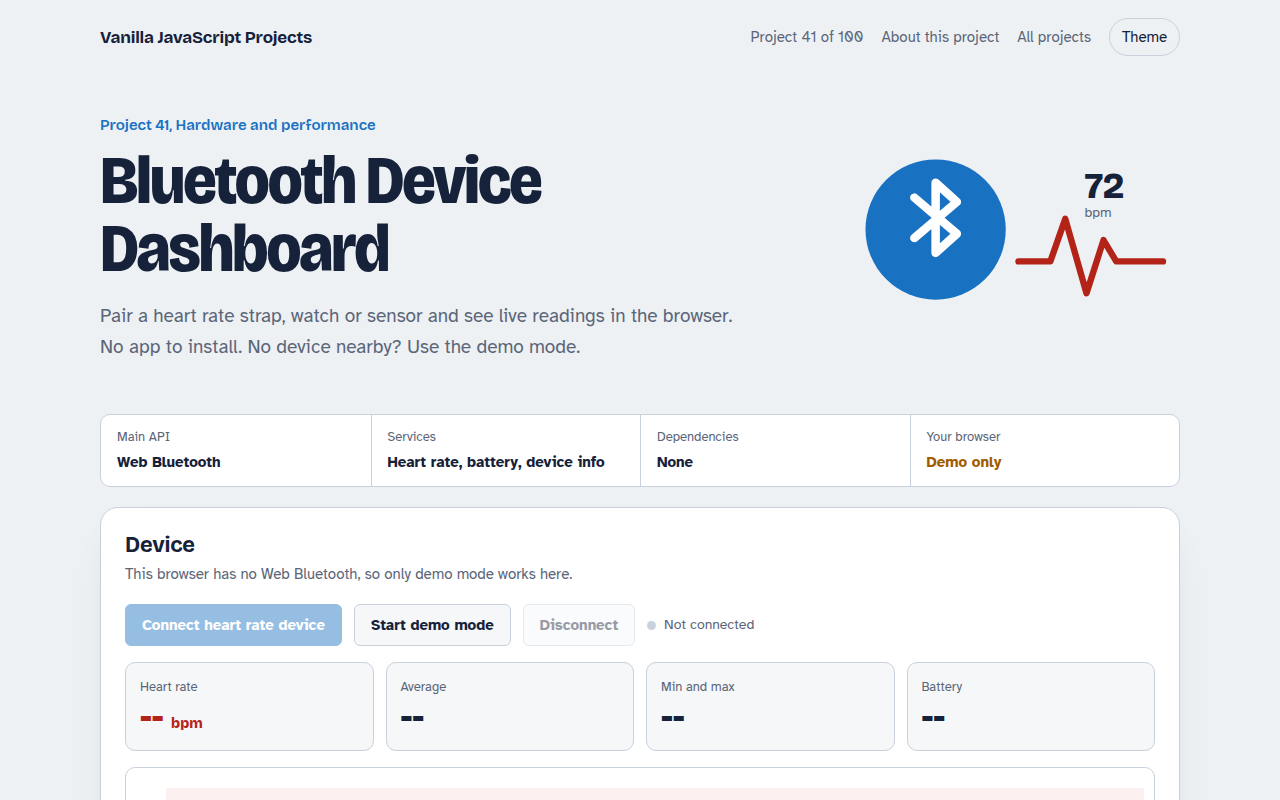
Task: Click Connect heart rate device button
Action: click(233, 625)
